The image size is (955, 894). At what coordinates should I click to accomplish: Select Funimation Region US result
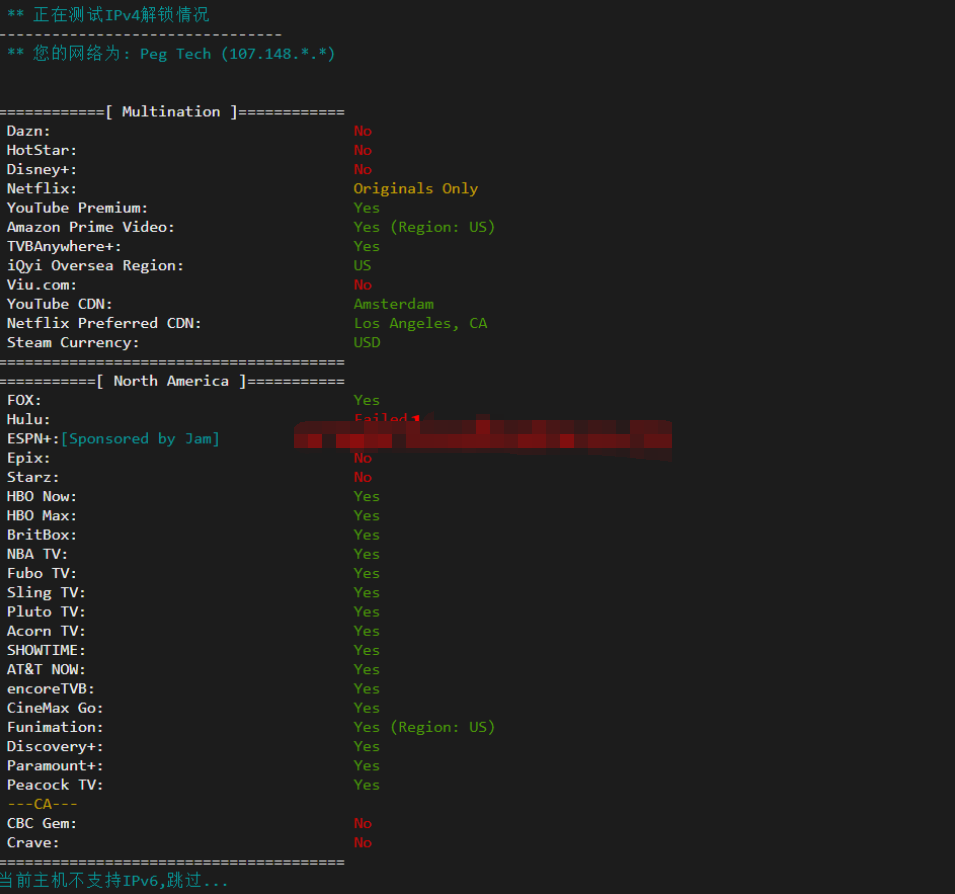[x=425, y=727]
